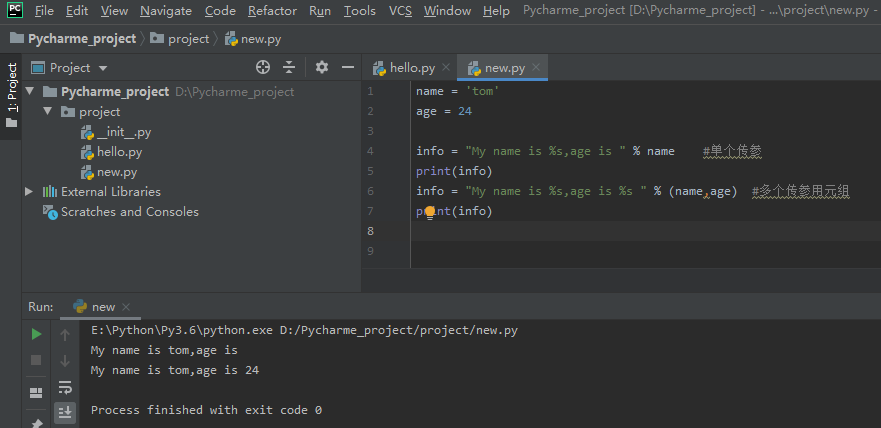Select new.py in project tree
The height and width of the screenshot is (428, 881).
[x=109, y=172]
